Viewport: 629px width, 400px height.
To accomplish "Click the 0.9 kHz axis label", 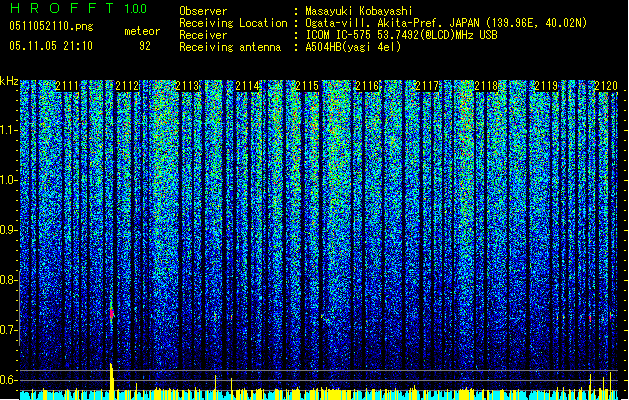I will [9, 230].
